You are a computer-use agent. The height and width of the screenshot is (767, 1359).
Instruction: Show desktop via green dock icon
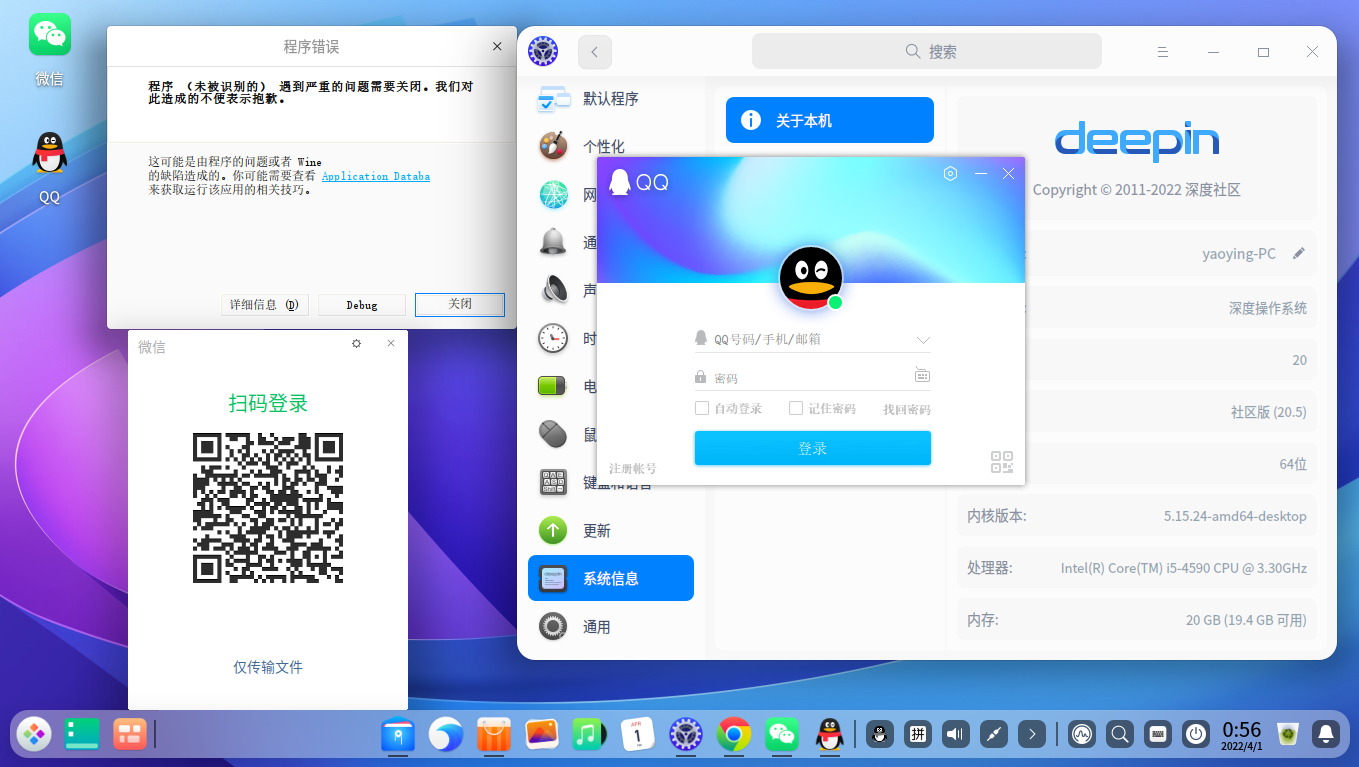point(81,734)
